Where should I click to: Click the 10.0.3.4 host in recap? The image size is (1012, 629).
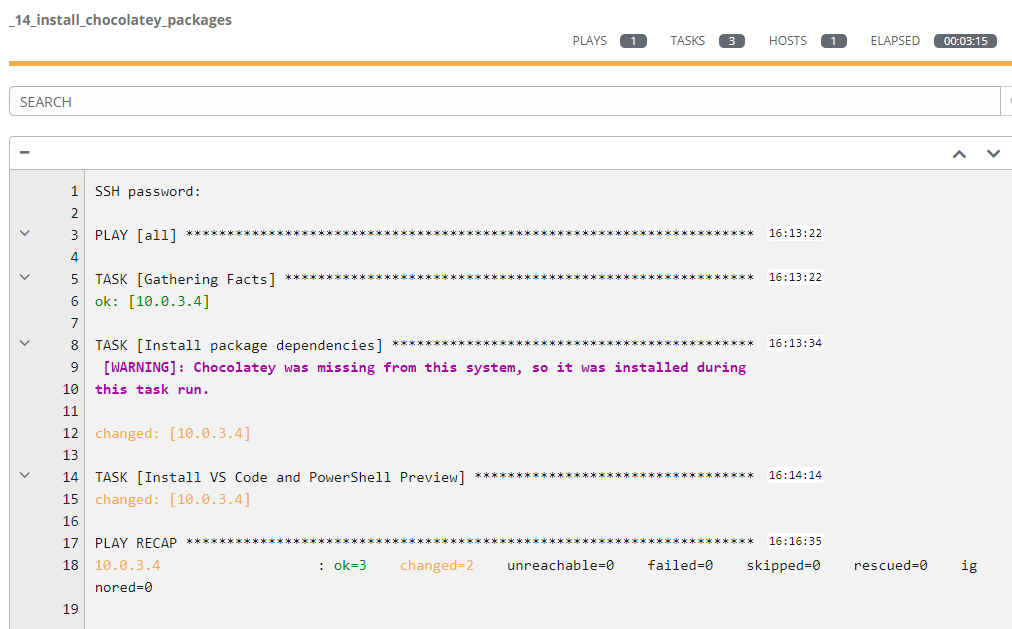point(128,565)
